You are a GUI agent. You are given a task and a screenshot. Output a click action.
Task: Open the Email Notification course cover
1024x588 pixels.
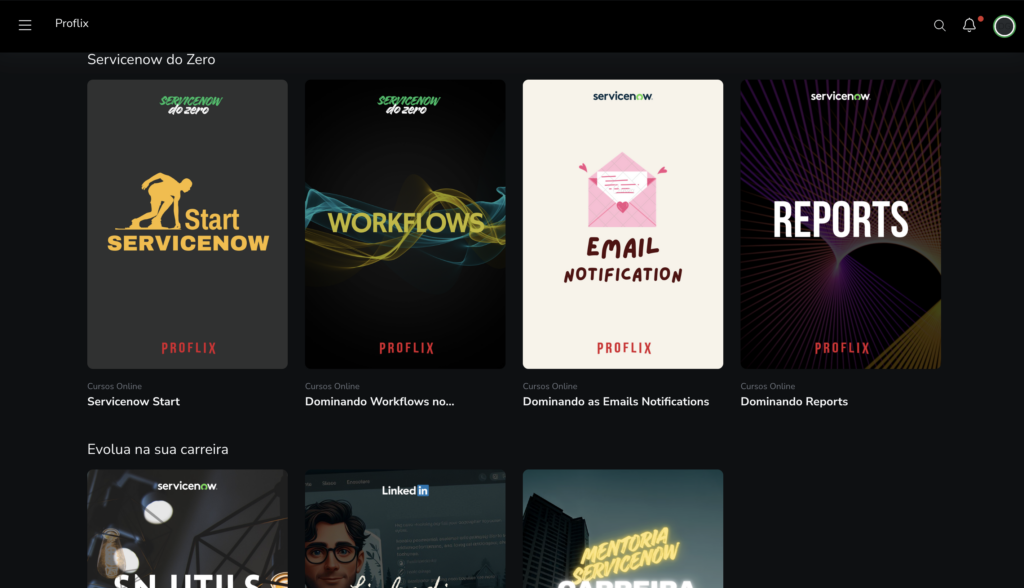point(622,224)
